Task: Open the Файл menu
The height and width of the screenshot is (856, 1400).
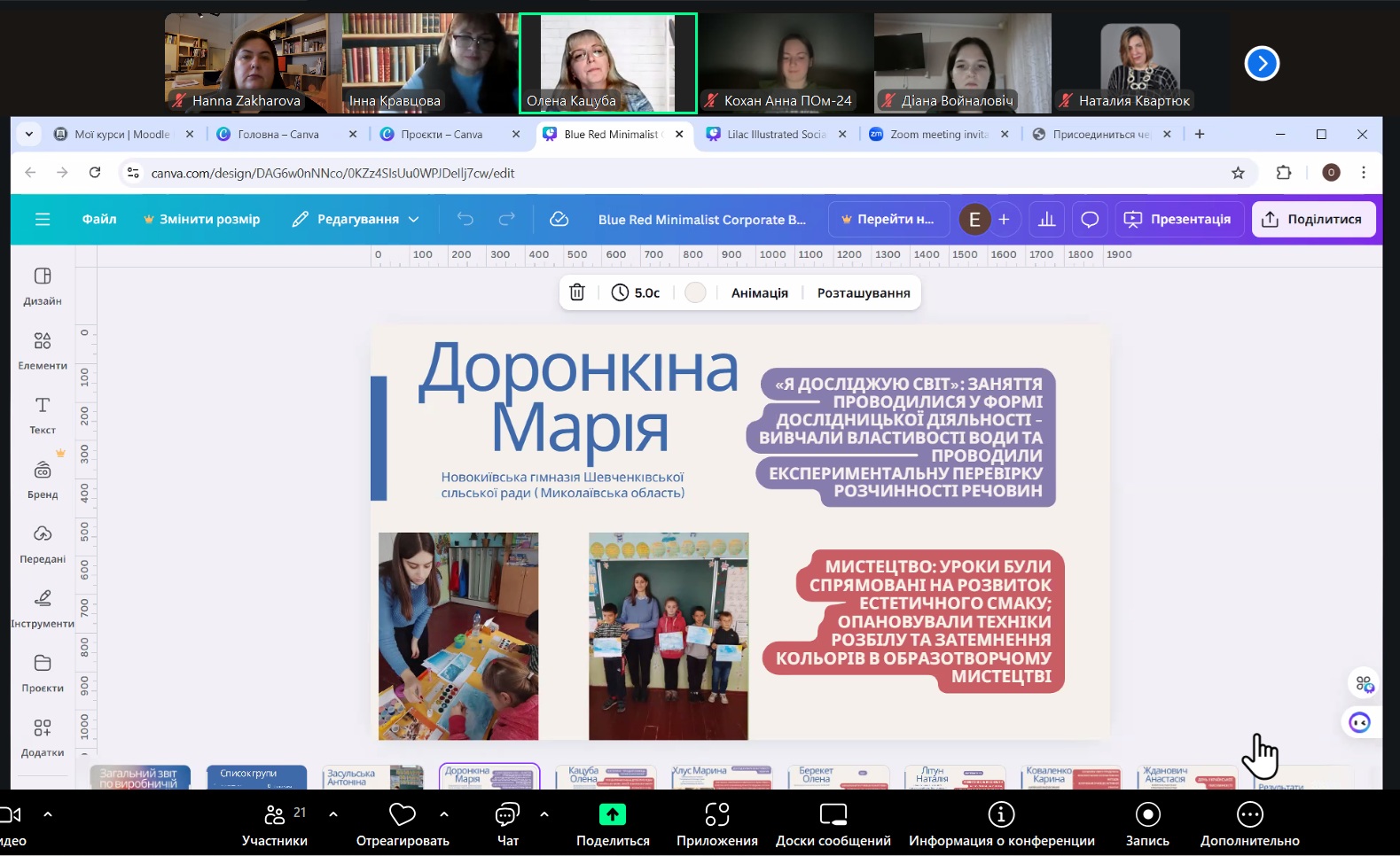Action: click(x=99, y=219)
